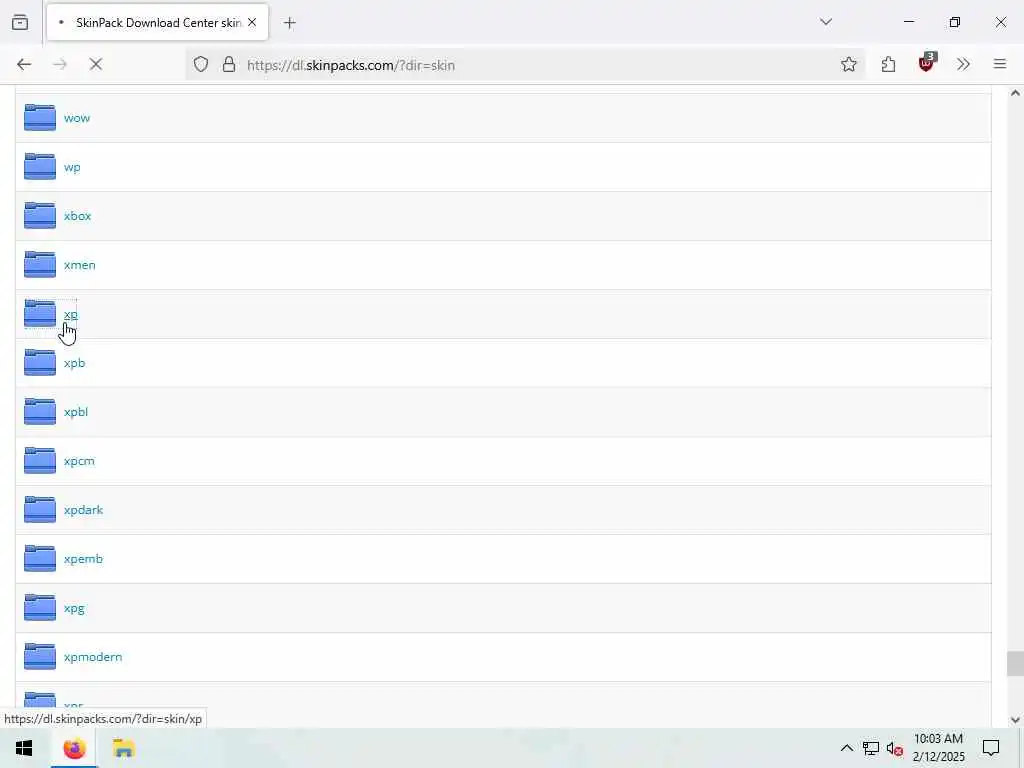The width and height of the screenshot is (1024, 768).
Task: Focus the dl.skinpacks.com address bar
Action: 526,65
